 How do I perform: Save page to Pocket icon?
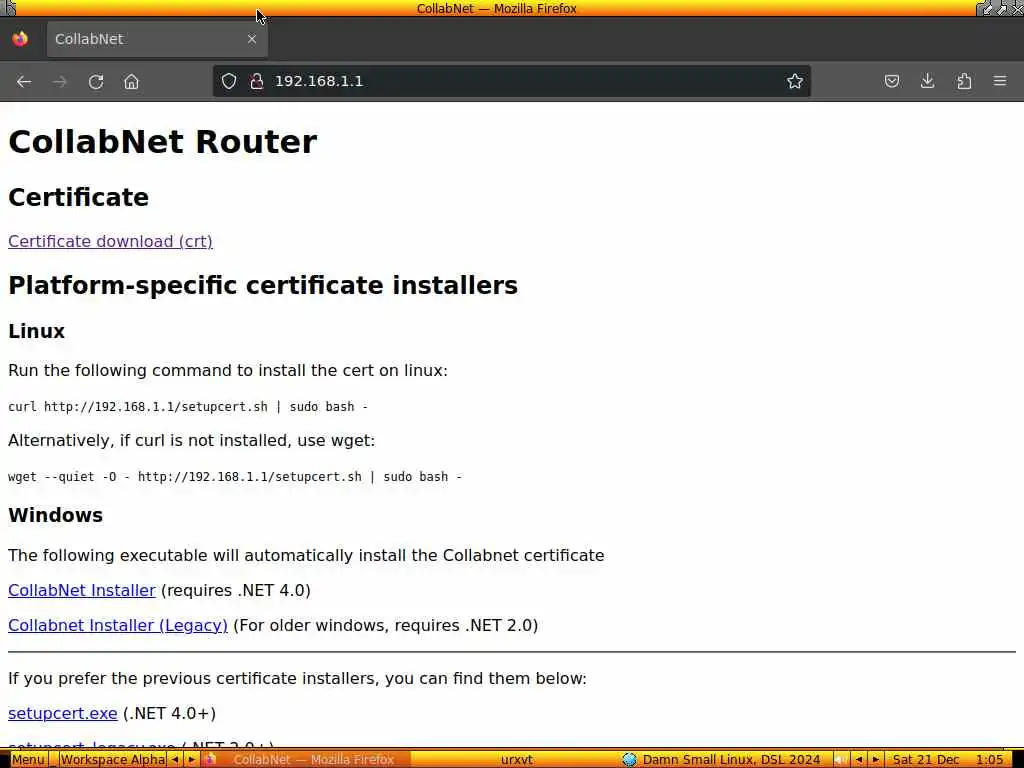coord(891,81)
